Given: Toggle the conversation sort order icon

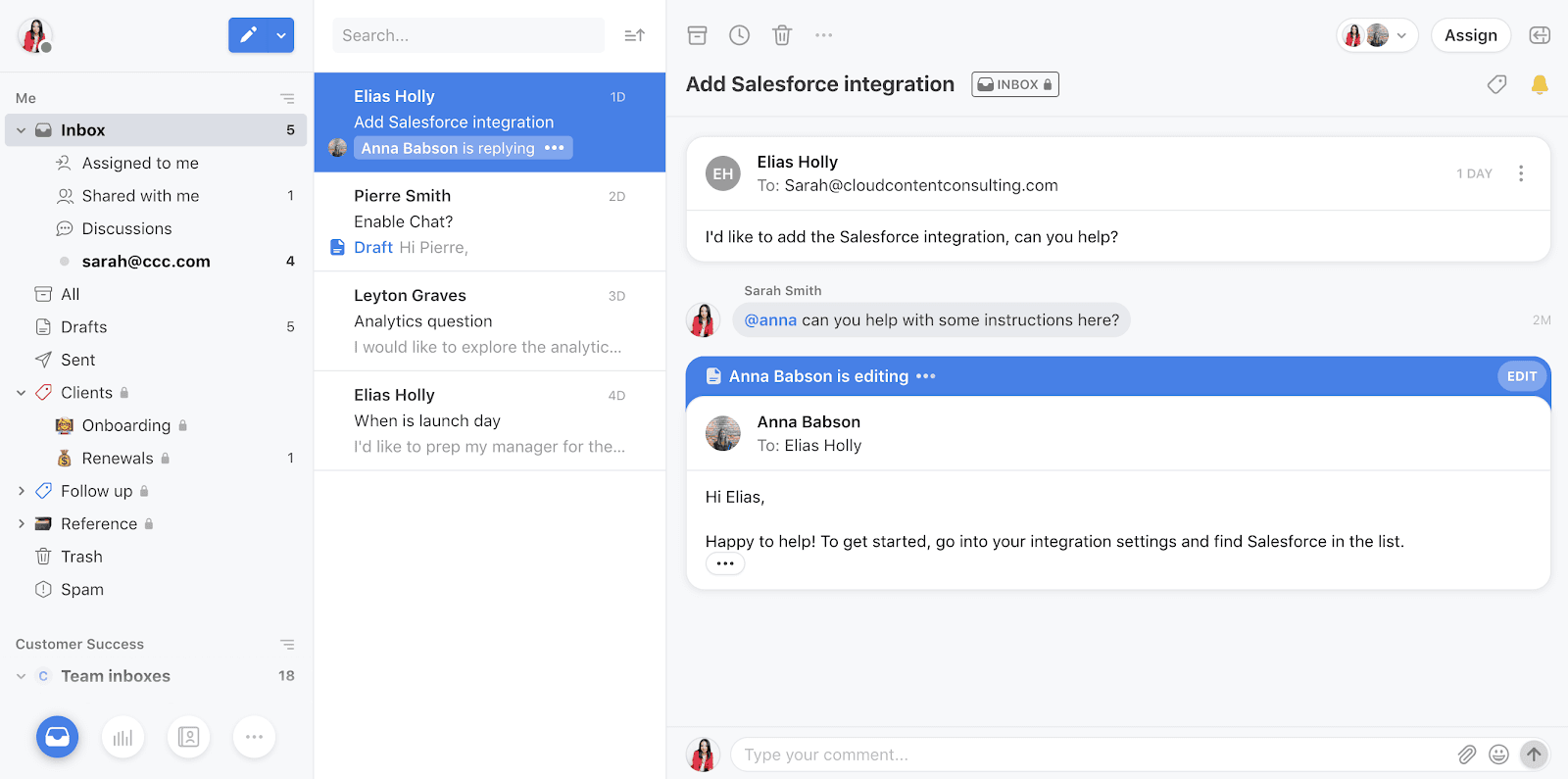Looking at the screenshot, I should point(635,35).
